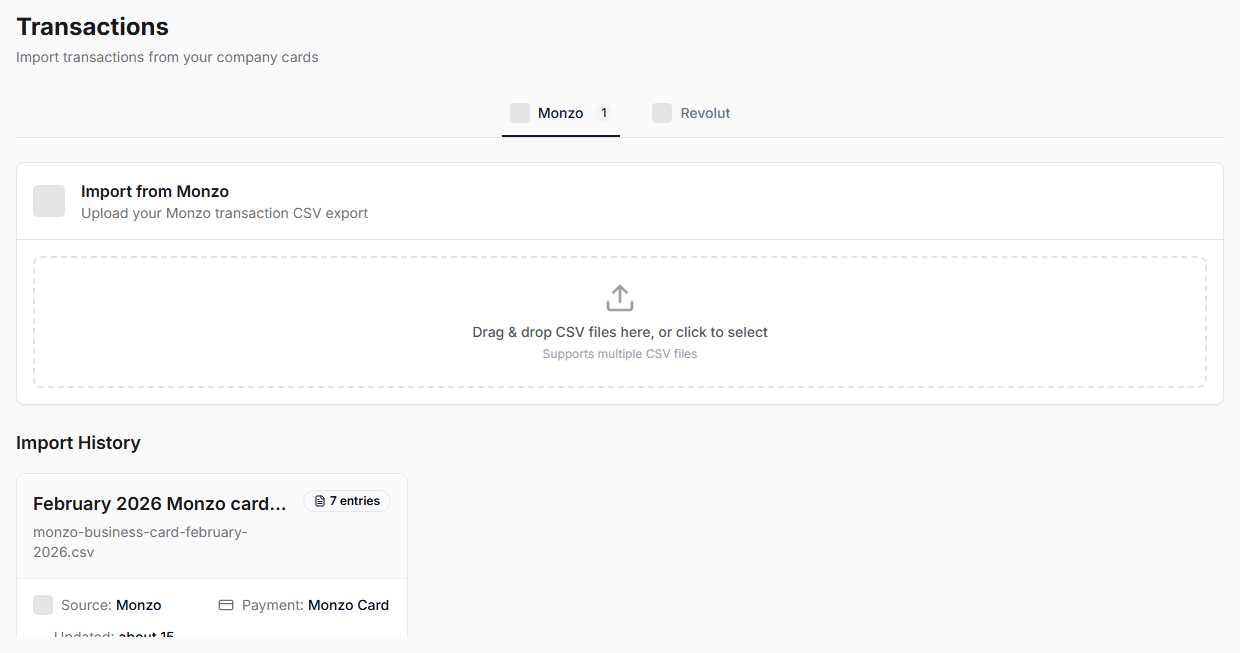Click the CSV drag and drop upload area
Viewport: 1240px width, 653px height.
pos(620,322)
